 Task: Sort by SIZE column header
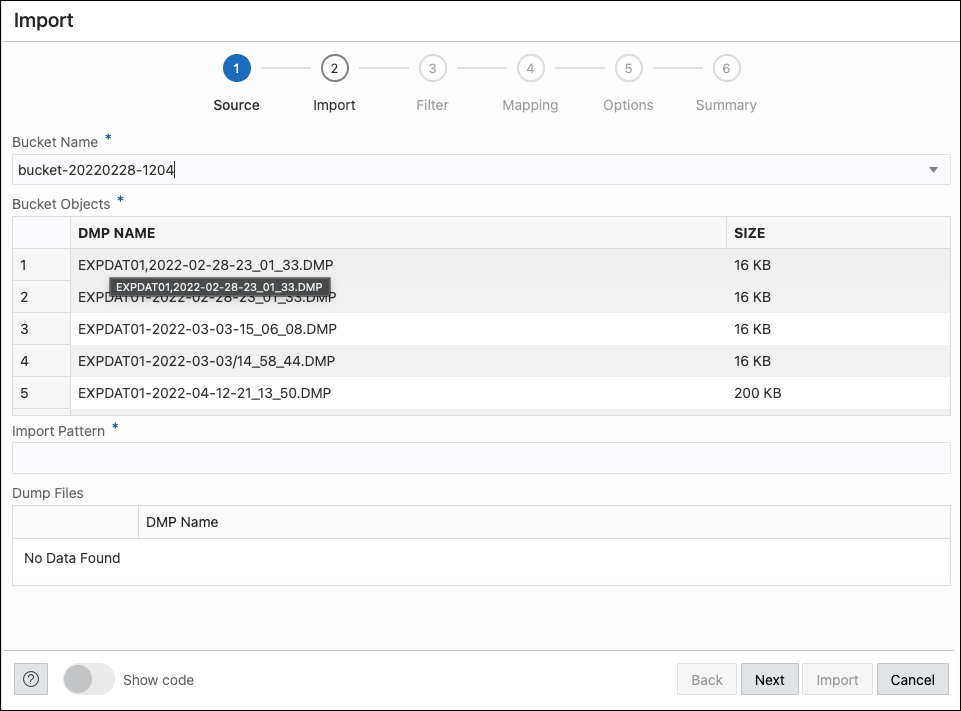pos(749,233)
